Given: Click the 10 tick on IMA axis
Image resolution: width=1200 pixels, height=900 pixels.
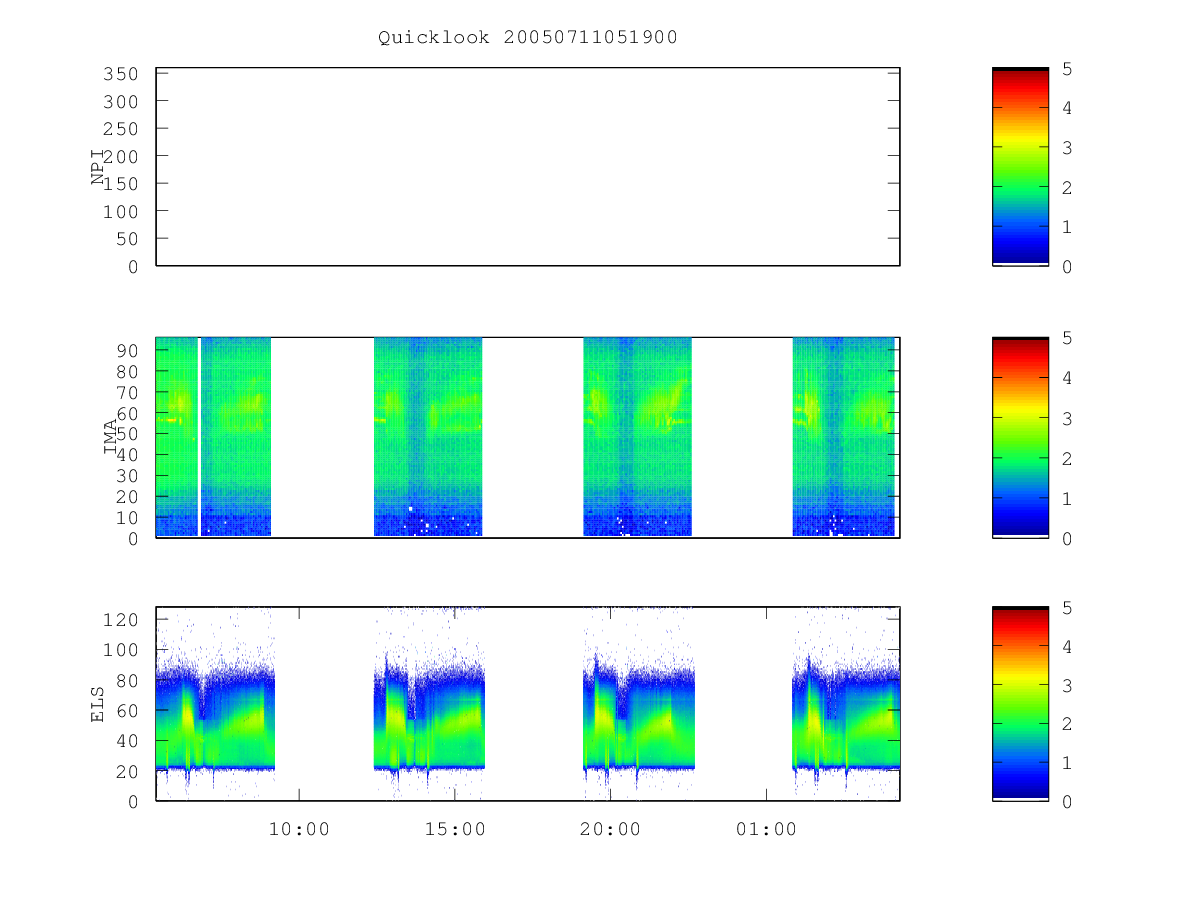Looking at the screenshot, I should pyautogui.click(x=127, y=518).
